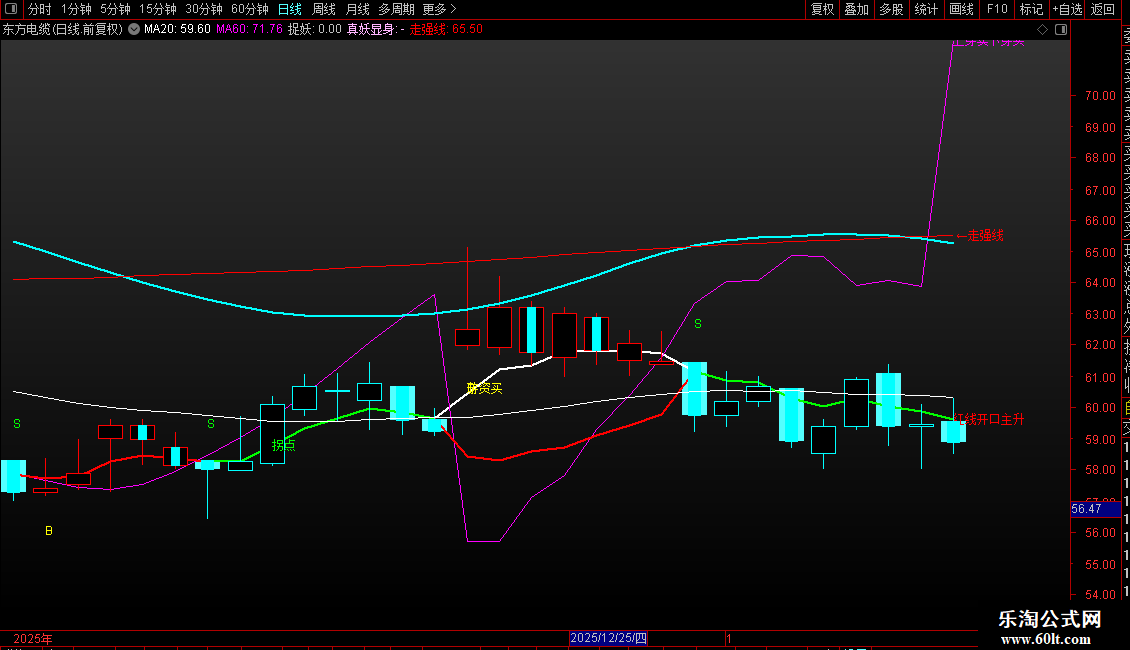Open the 多周期 multi-period view
The image size is (1130, 650).
[x=396, y=9]
